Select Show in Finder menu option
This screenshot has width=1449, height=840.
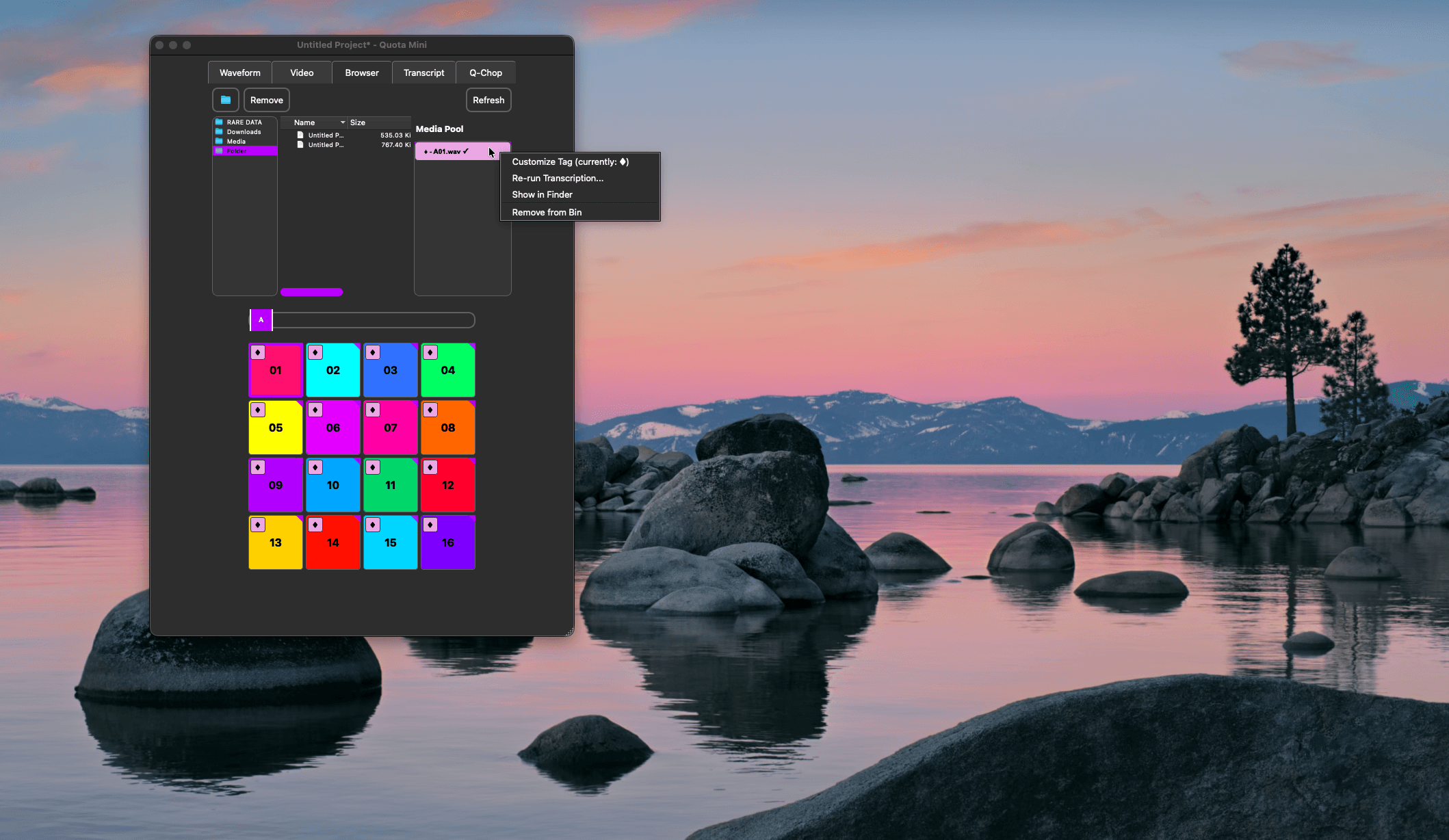pos(542,195)
